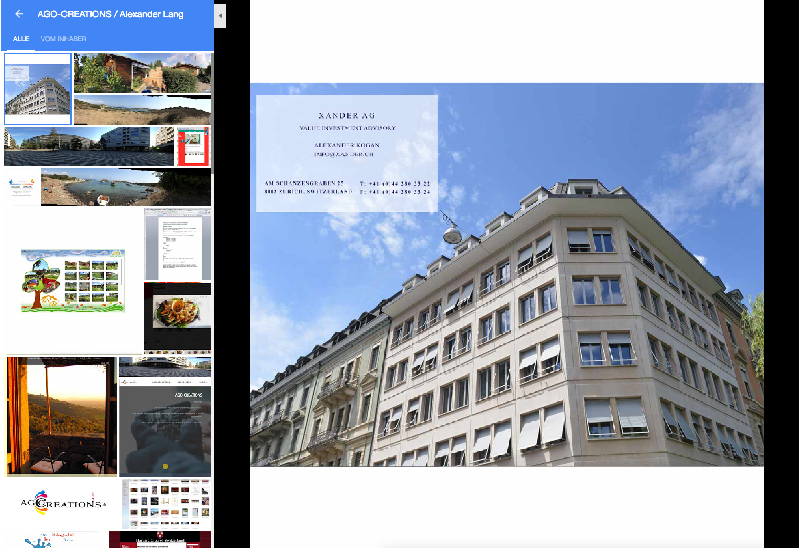Image resolution: width=800 pixels, height=548 pixels.
Task: Open the red-bordered screenshot thumbnail
Action: 194,146
